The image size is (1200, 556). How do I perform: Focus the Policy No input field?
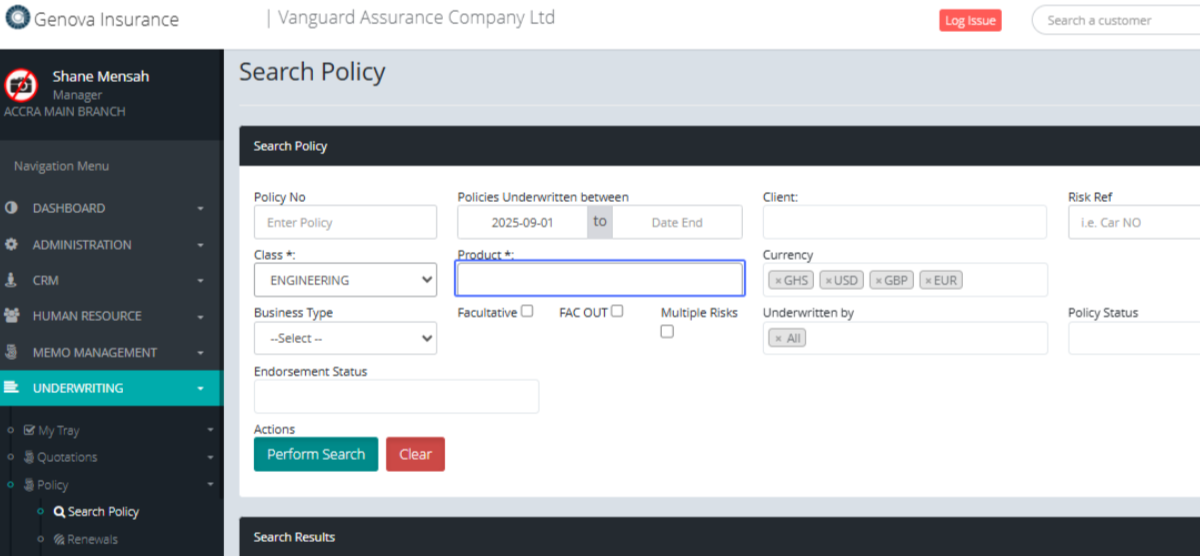tap(345, 222)
